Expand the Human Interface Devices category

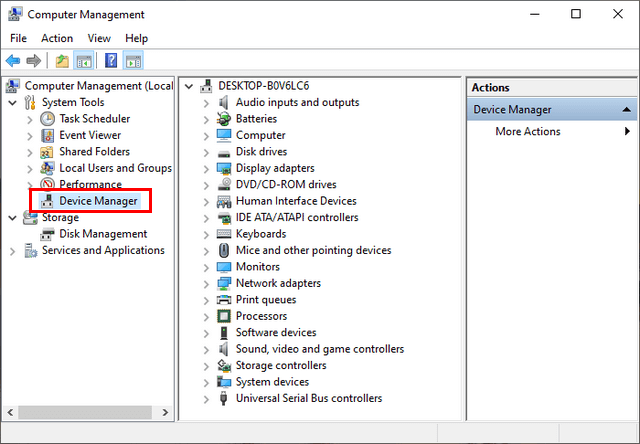(206, 202)
